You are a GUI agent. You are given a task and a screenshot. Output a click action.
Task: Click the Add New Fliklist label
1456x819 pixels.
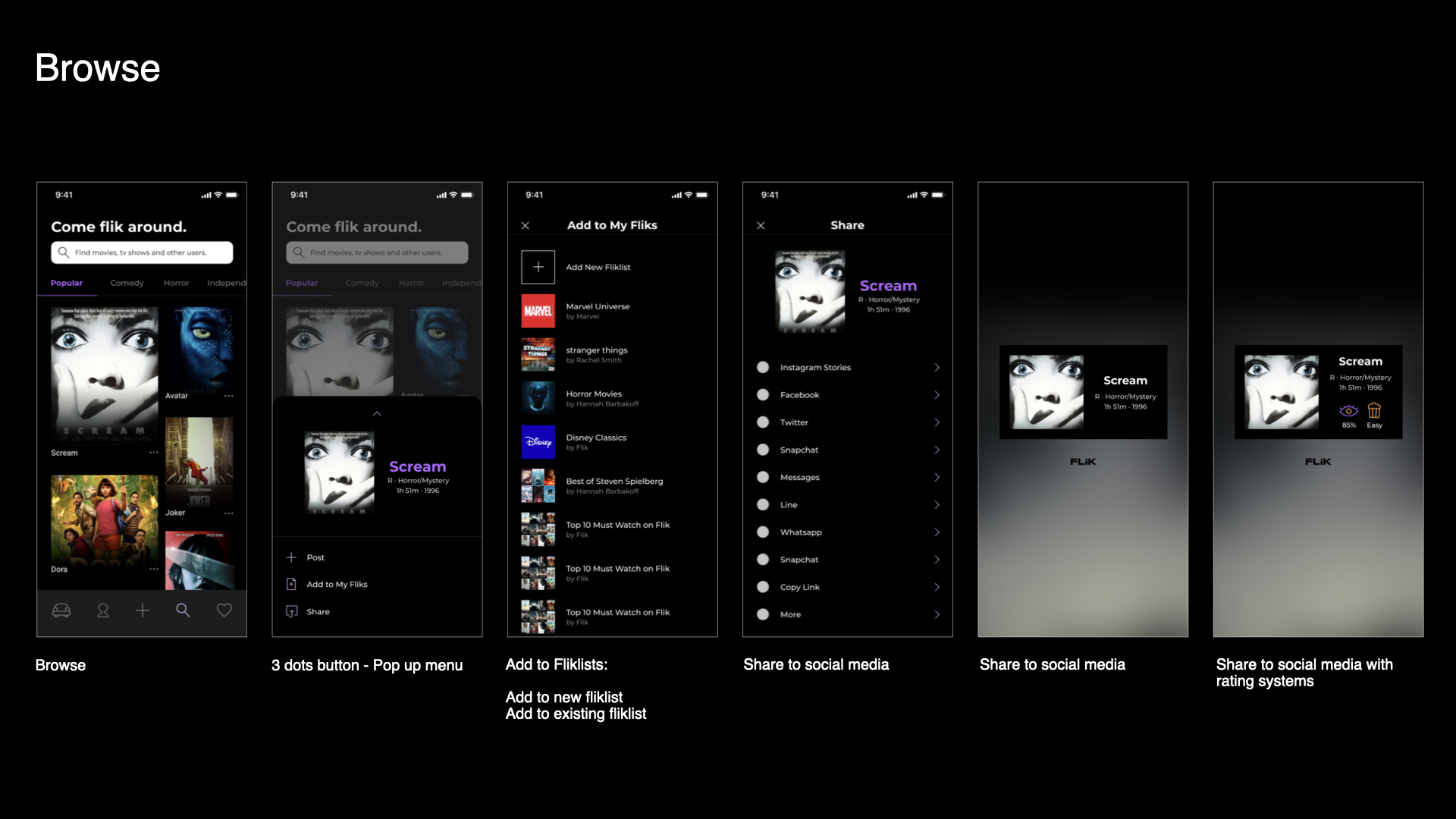pyautogui.click(x=598, y=267)
